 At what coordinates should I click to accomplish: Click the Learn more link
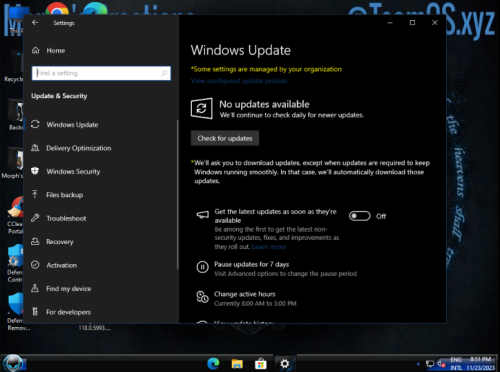269,247
